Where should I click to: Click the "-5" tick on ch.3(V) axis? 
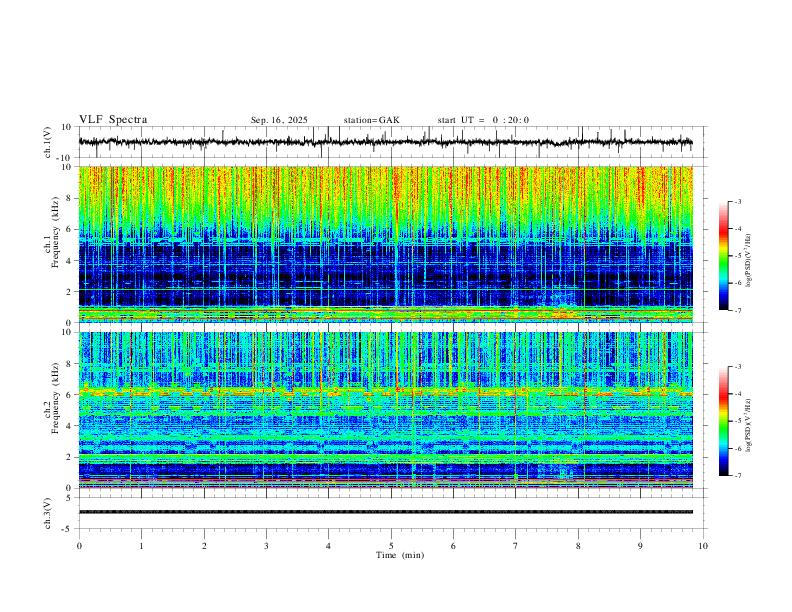[x=68, y=530]
